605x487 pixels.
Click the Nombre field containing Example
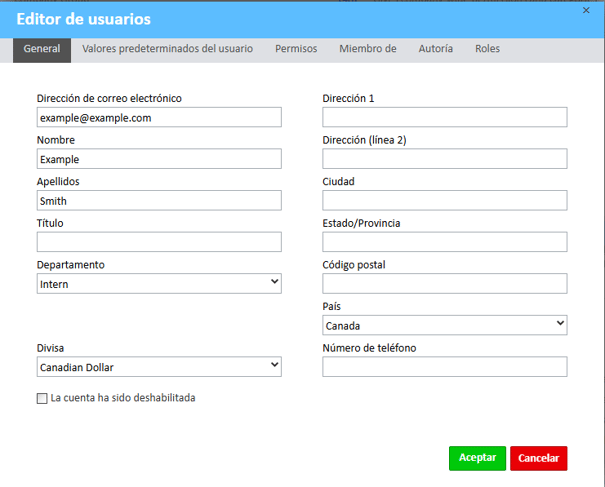(x=159, y=159)
